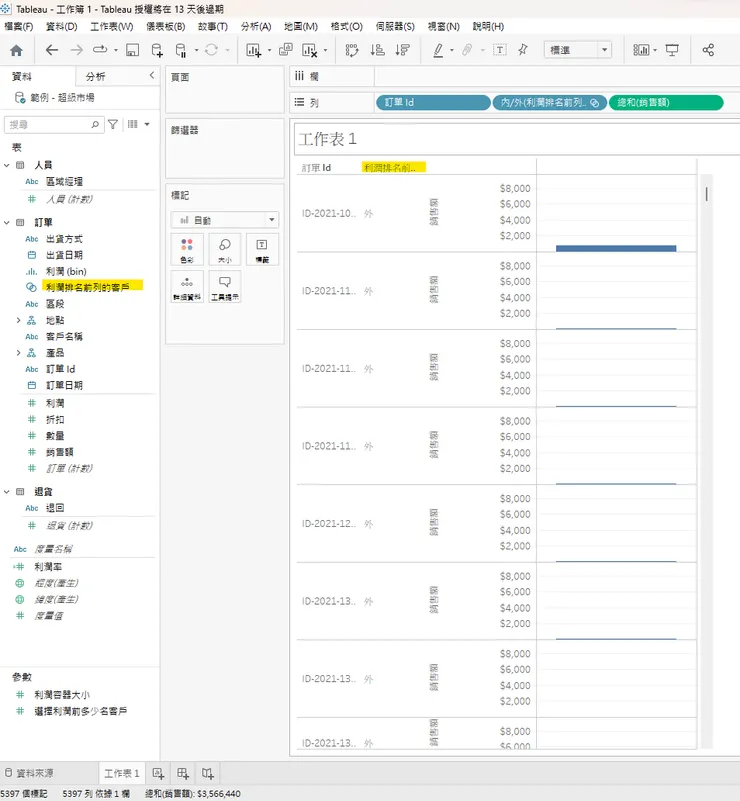Select the 利潤容器大小 parameter

click(62, 695)
